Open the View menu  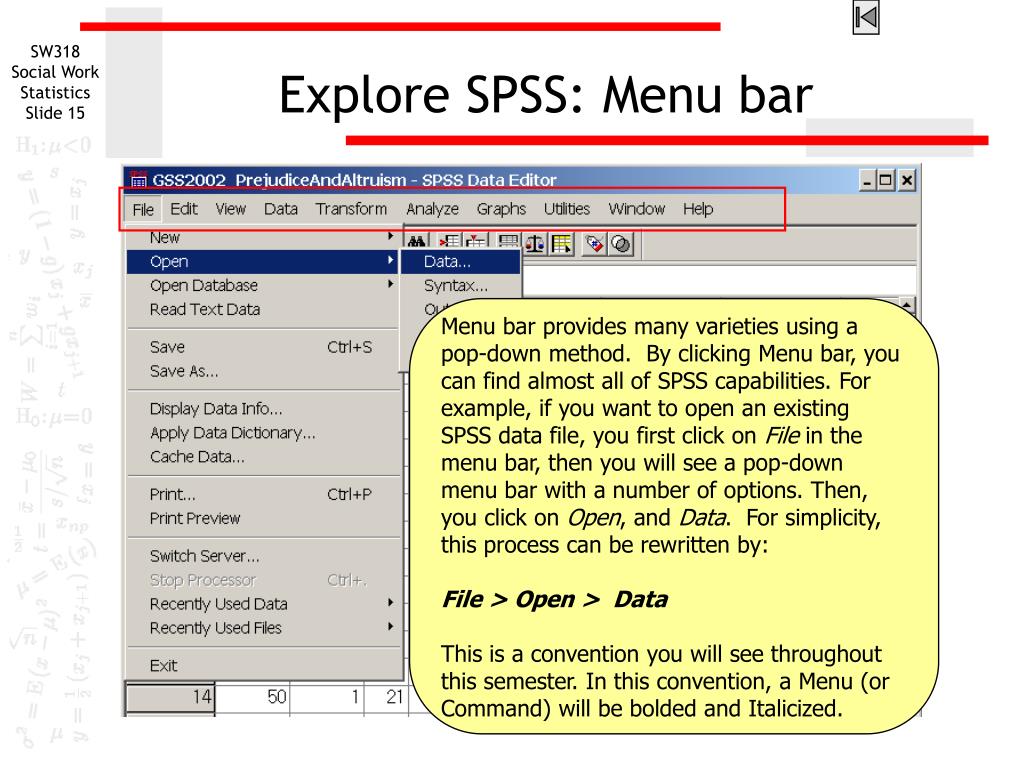(231, 209)
